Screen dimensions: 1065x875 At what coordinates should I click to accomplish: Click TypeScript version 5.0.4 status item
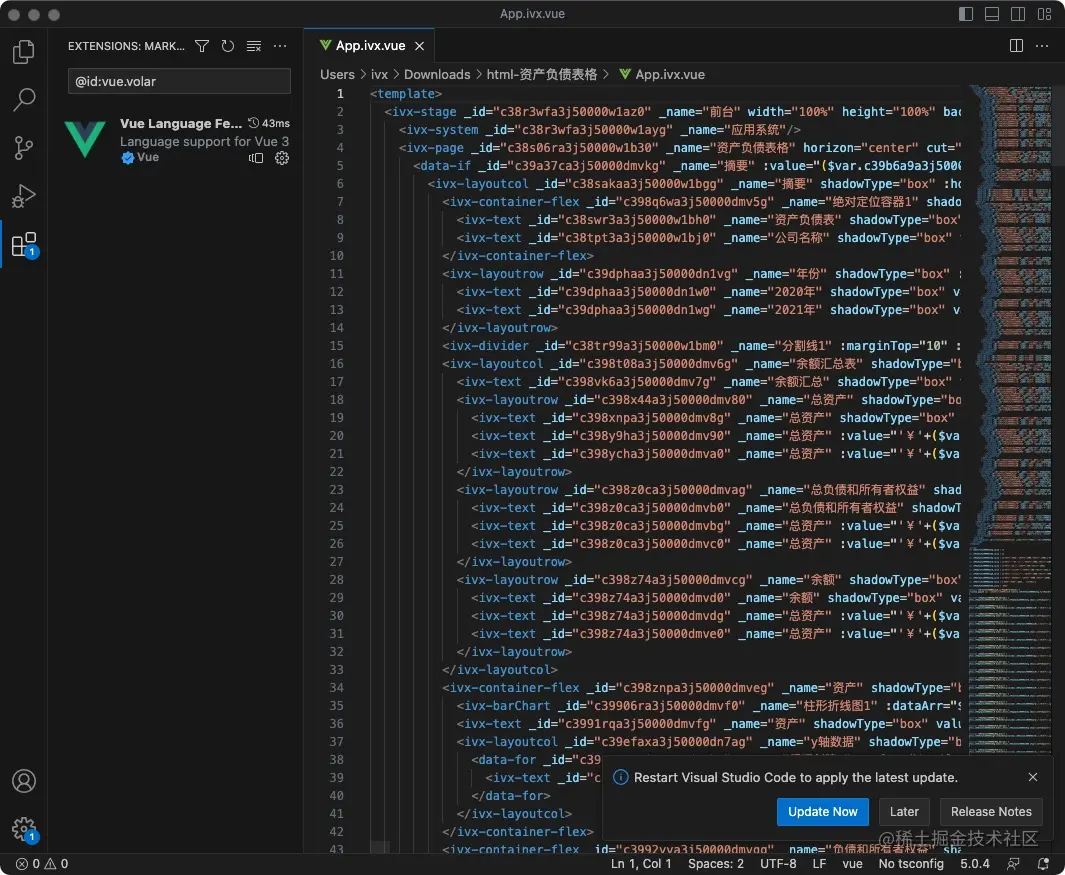(975, 864)
